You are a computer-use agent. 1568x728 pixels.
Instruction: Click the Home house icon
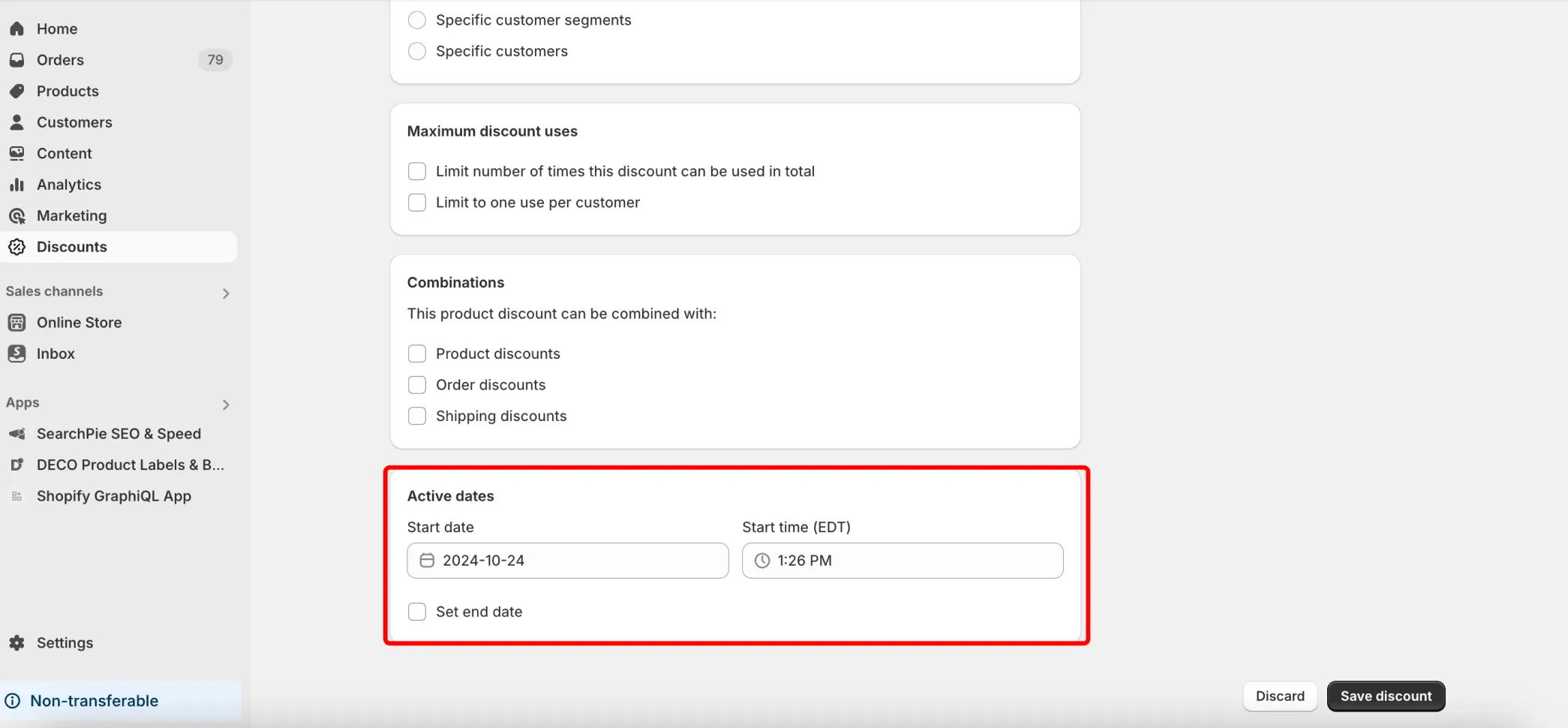(17, 29)
